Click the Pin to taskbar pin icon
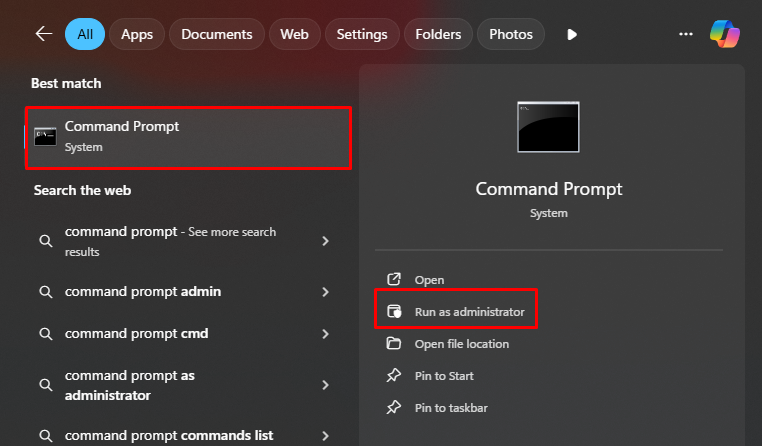 tap(394, 408)
